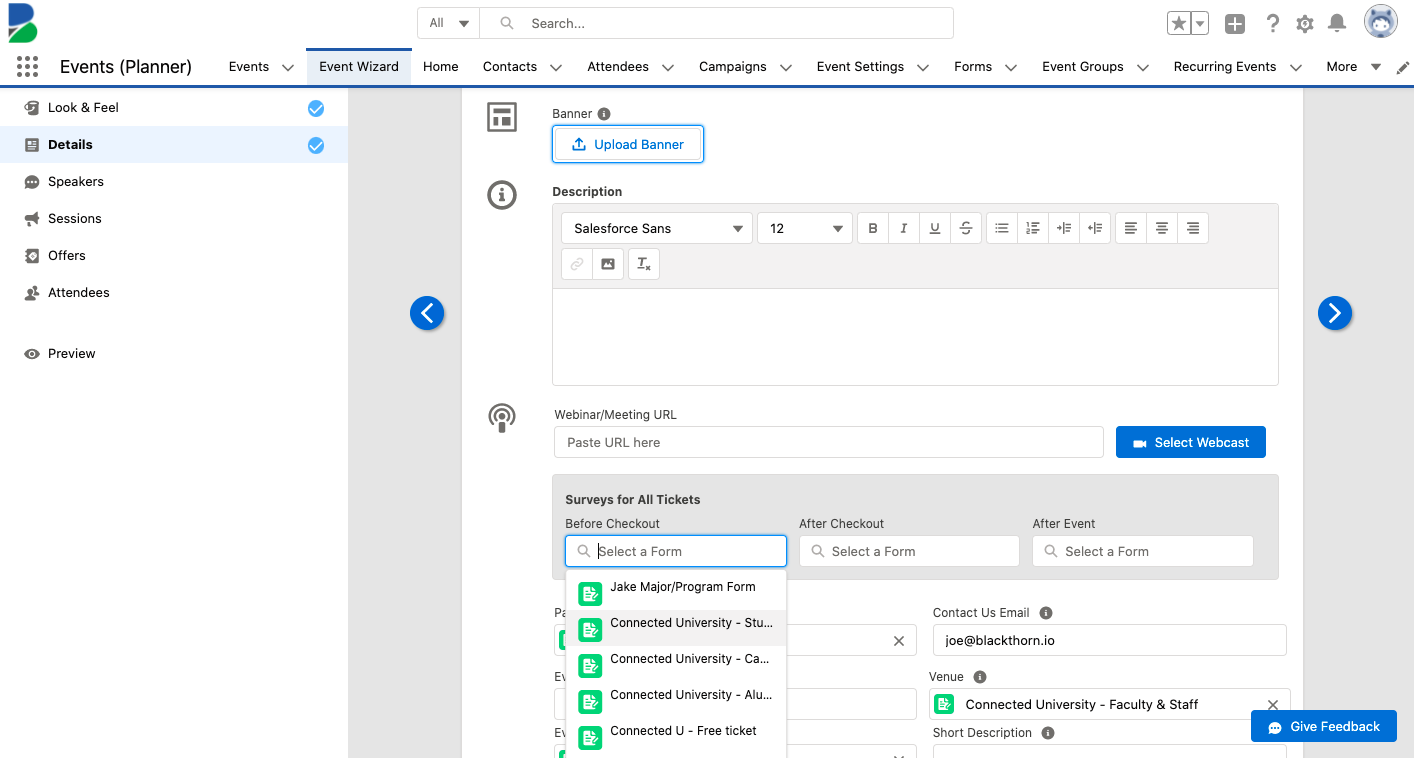
Task: Switch to the Home tab
Action: (441, 67)
